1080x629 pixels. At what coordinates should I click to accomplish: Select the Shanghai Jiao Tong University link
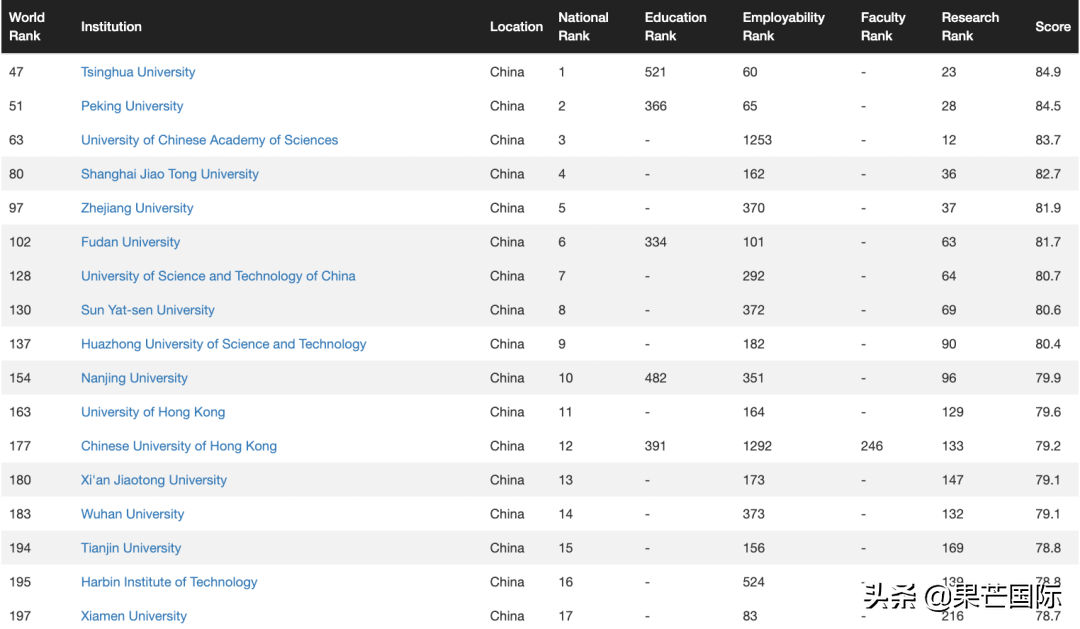pyautogui.click(x=169, y=174)
